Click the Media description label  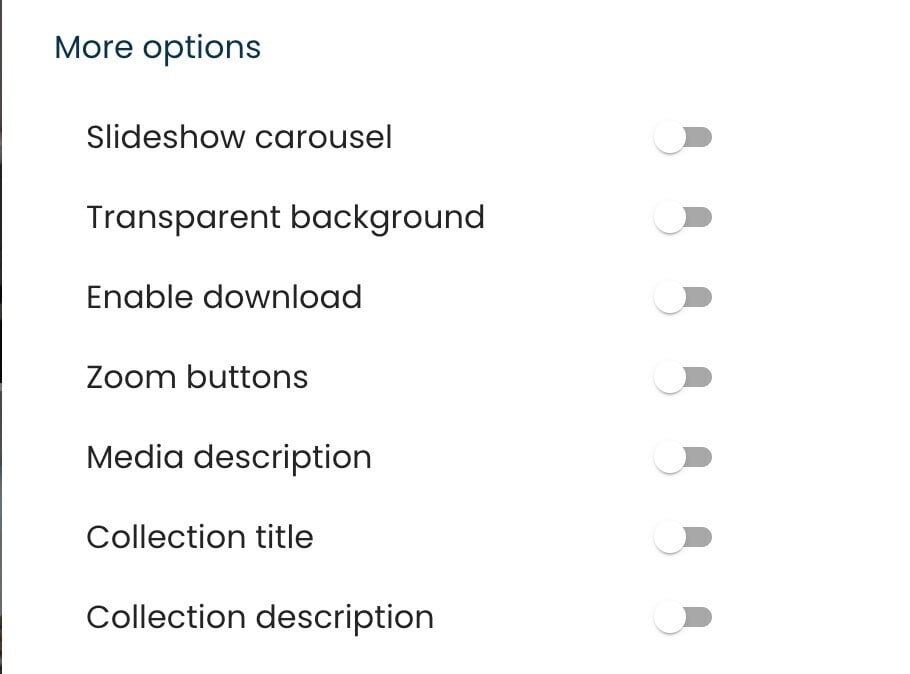point(229,456)
